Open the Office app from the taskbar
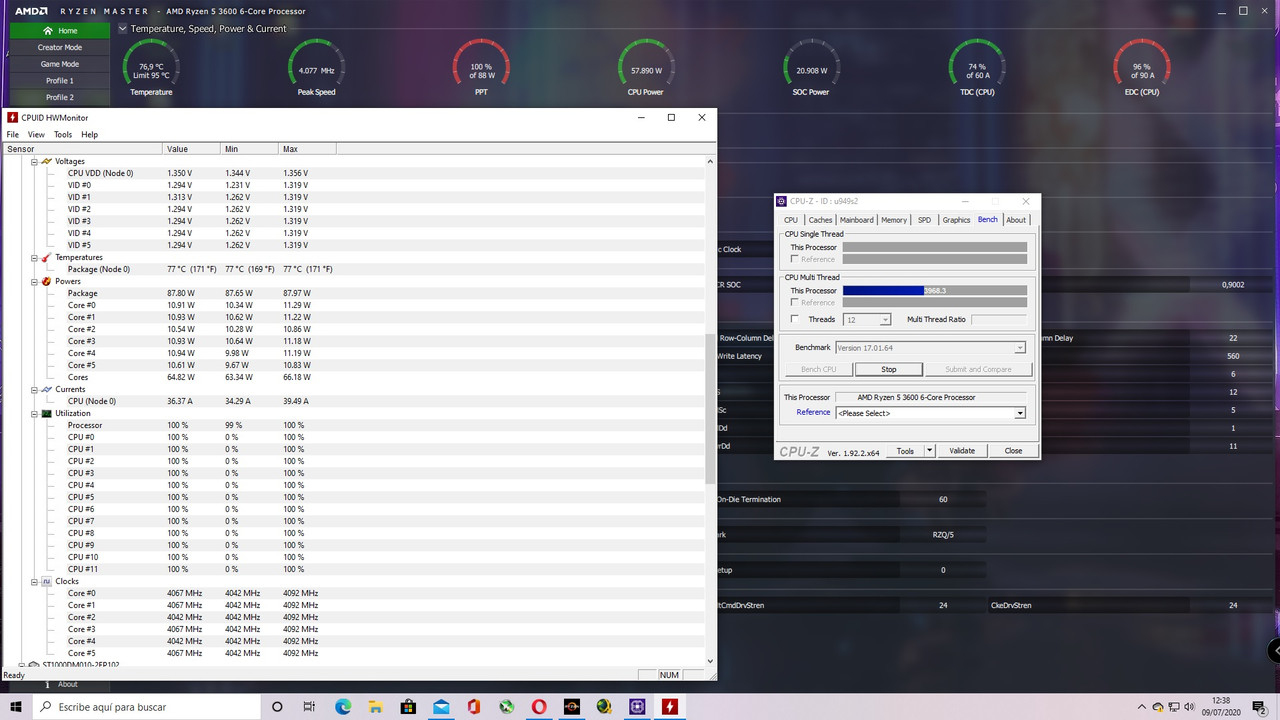 [x=473, y=707]
